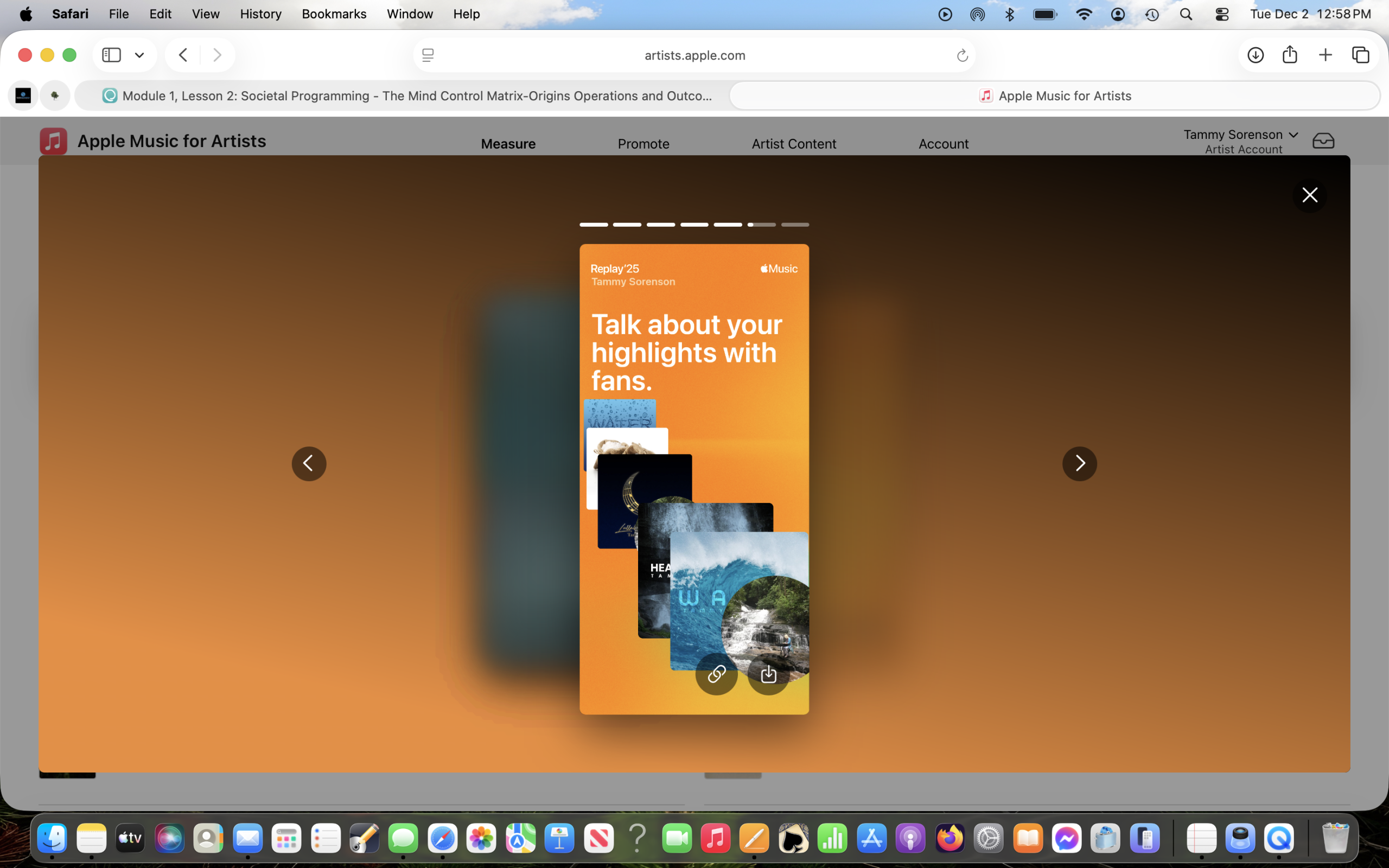Switch to Artist Content tab

[793, 144]
